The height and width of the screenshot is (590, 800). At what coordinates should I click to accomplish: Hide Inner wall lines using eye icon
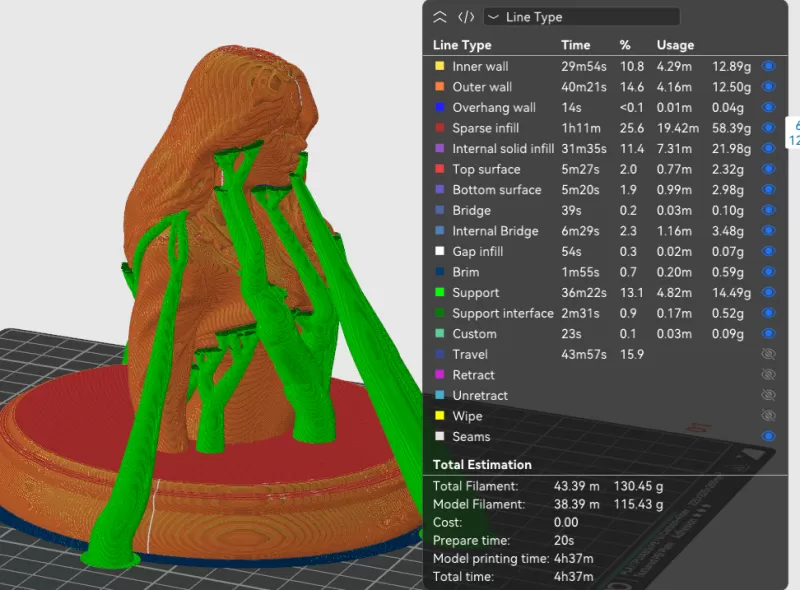click(x=768, y=66)
